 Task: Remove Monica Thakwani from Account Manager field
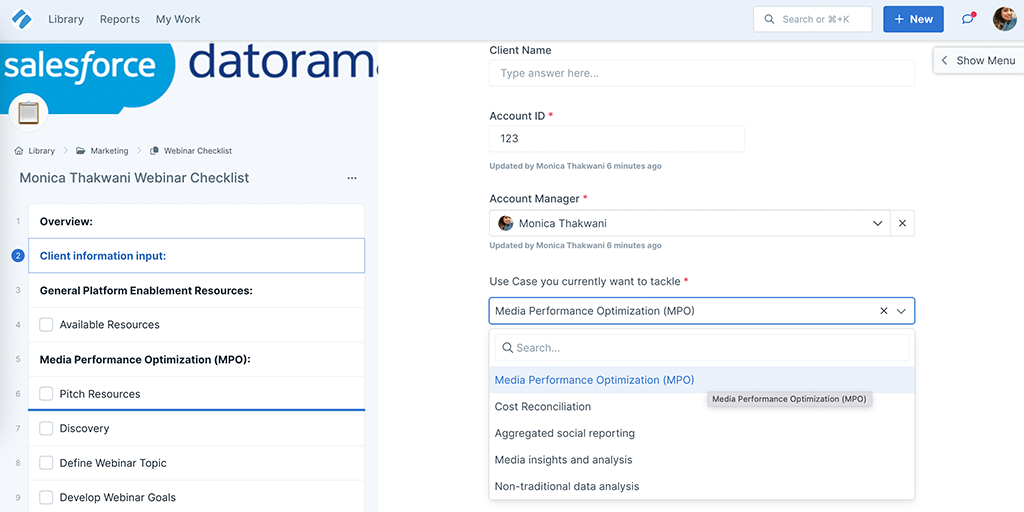click(x=903, y=223)
